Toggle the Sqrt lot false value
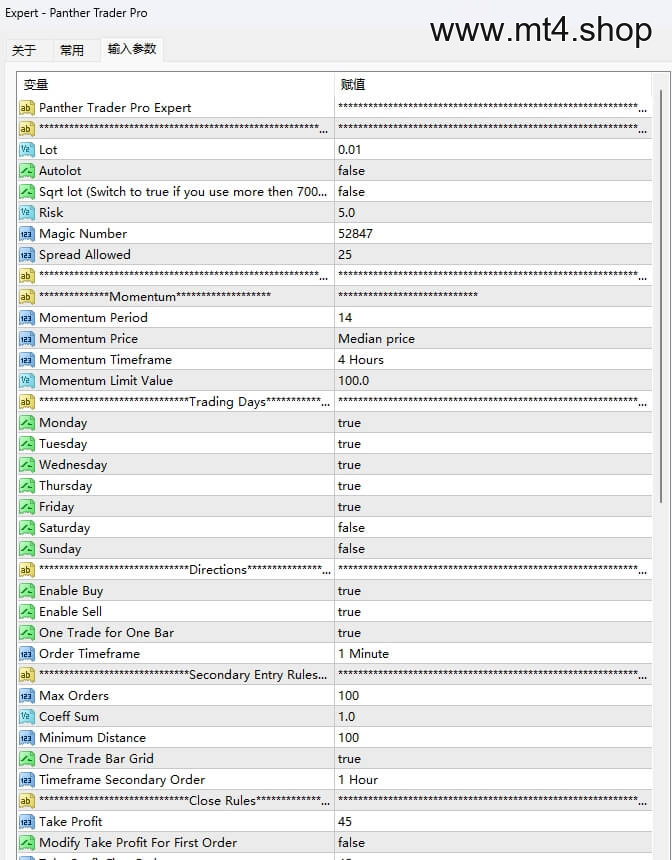Viewport: 672px width, 860px height. point(351,191)
